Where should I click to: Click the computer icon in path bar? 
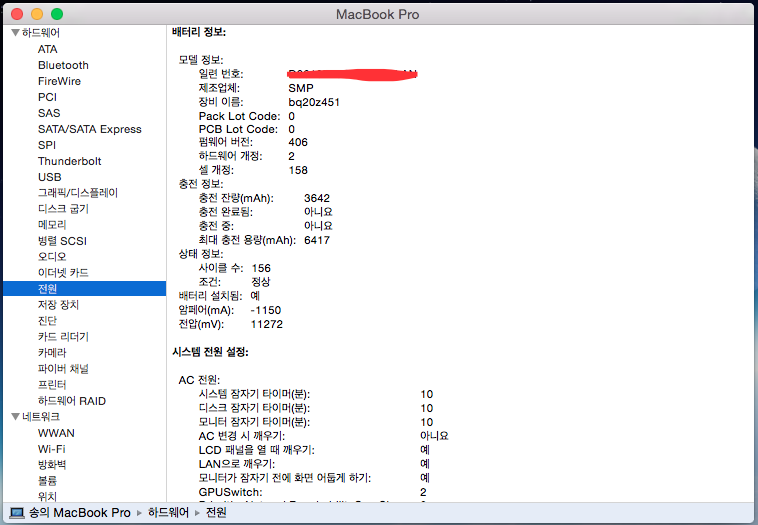[x=17, y=513]
